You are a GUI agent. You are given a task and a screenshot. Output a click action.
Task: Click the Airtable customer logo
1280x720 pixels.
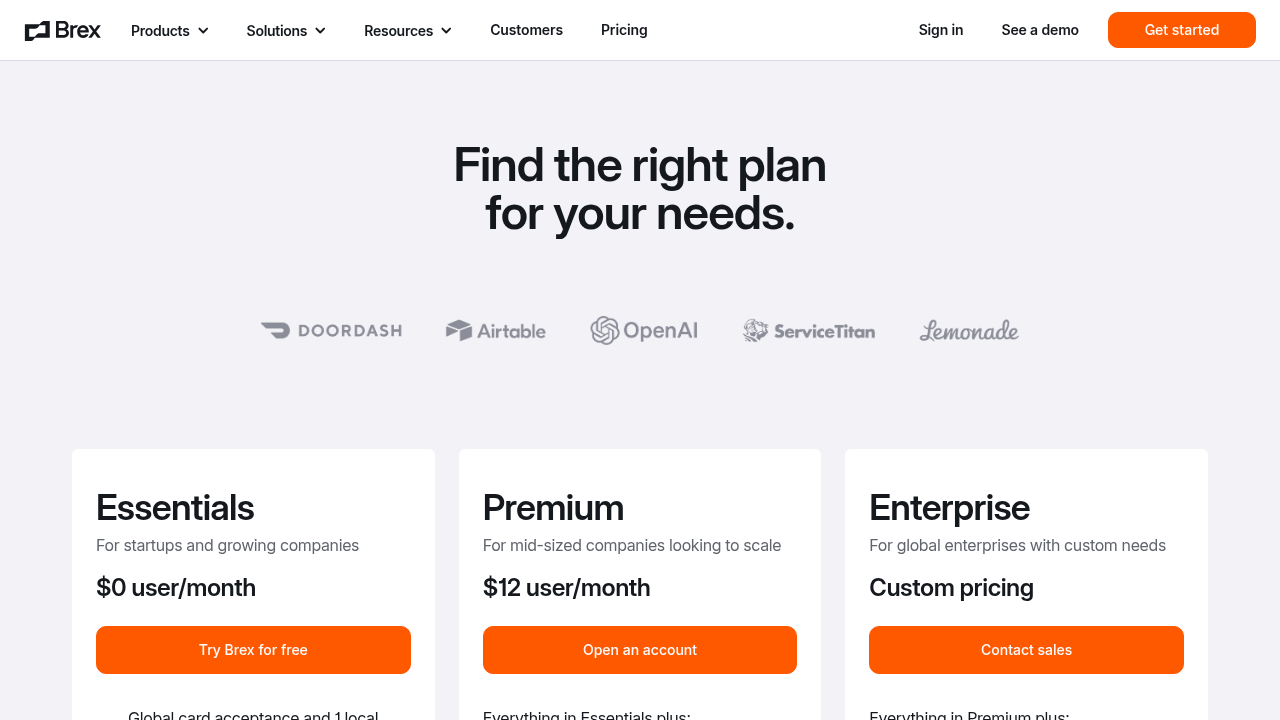[496, 330]
